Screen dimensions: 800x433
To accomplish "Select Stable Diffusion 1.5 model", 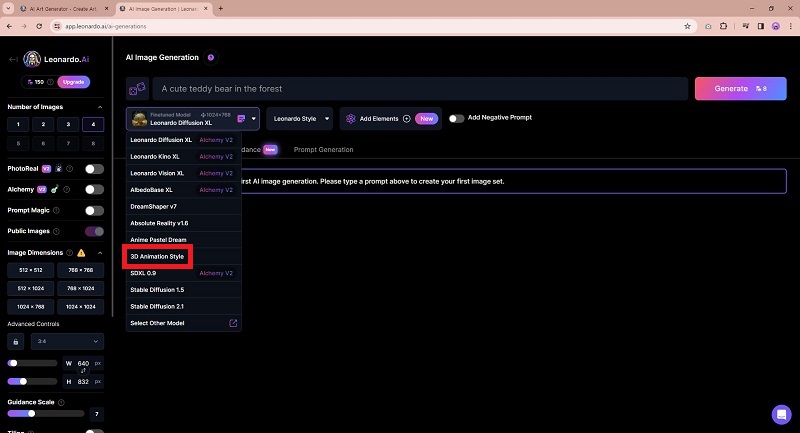I will [x=184, y=290].
